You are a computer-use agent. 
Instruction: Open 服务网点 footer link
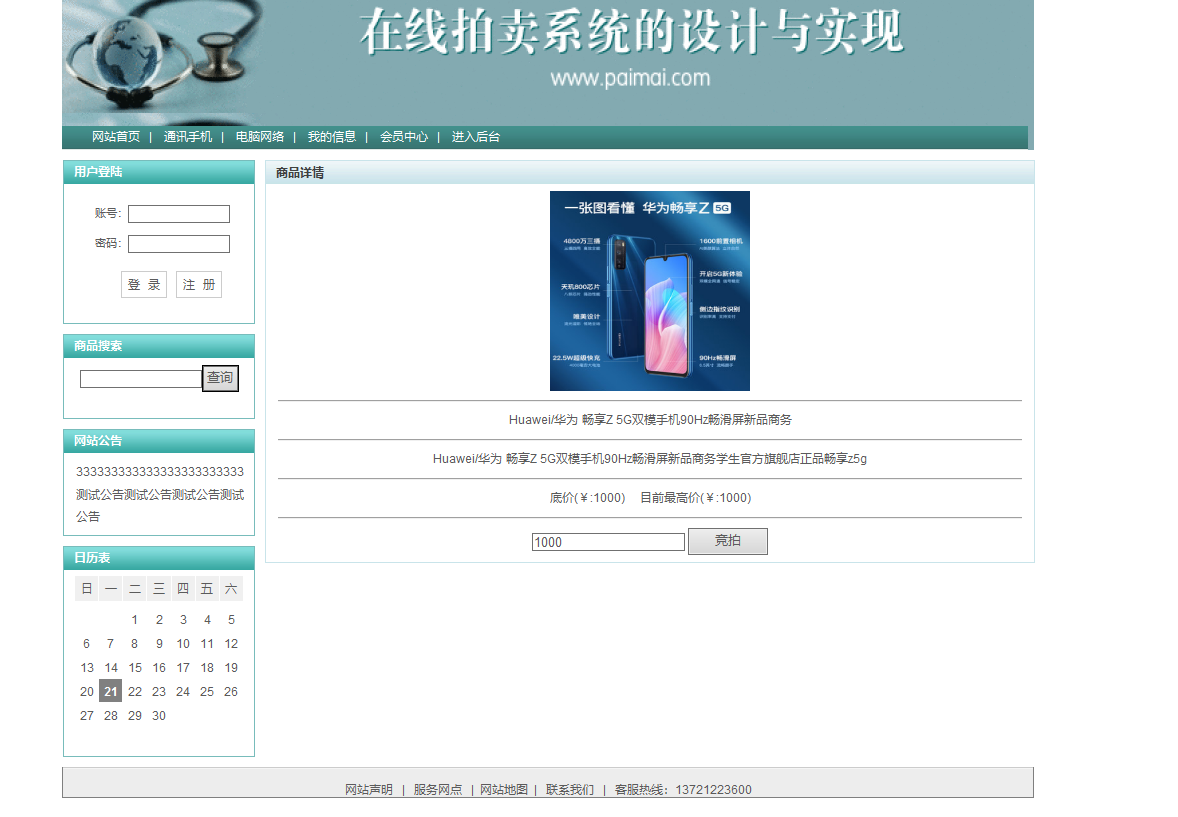[438, 790]
